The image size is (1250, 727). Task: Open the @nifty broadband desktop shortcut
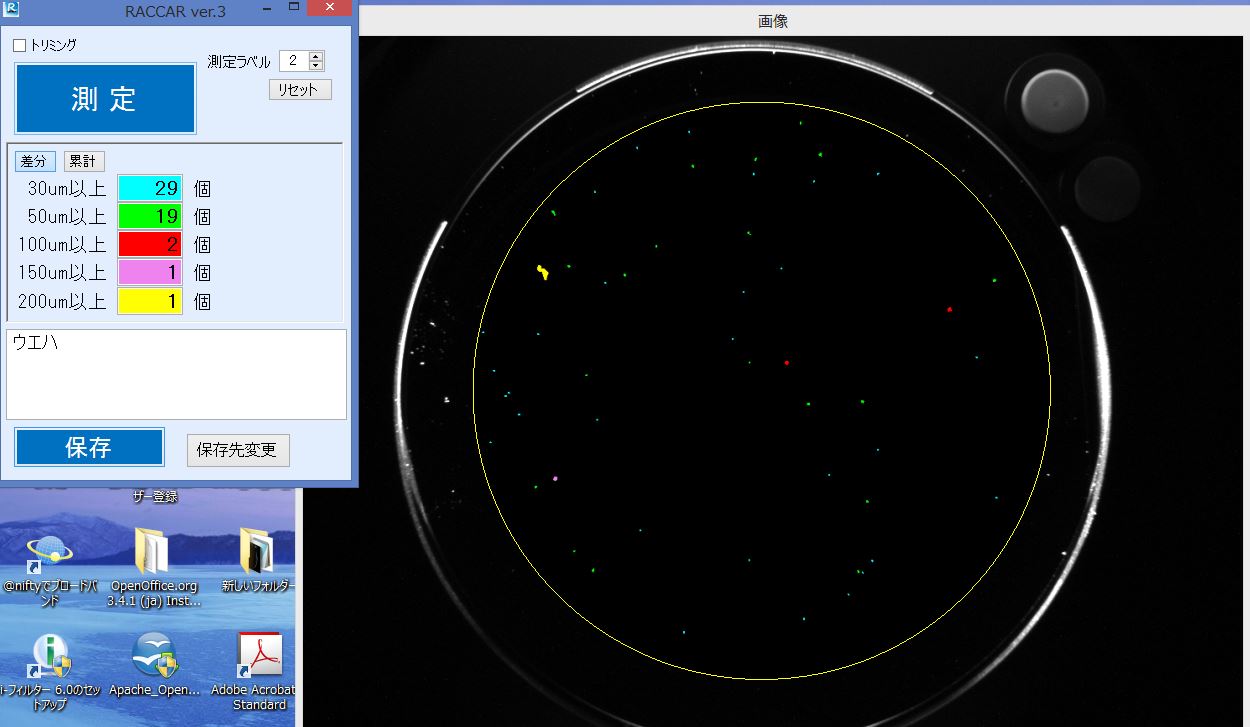tap(51, 570)
